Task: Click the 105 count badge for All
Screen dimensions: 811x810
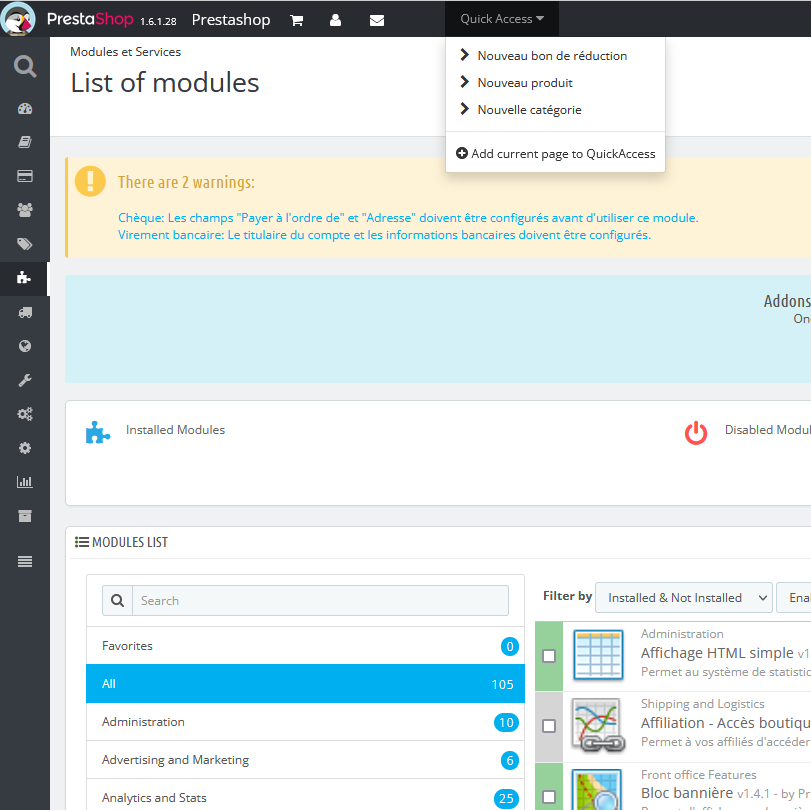Action: 502,684
